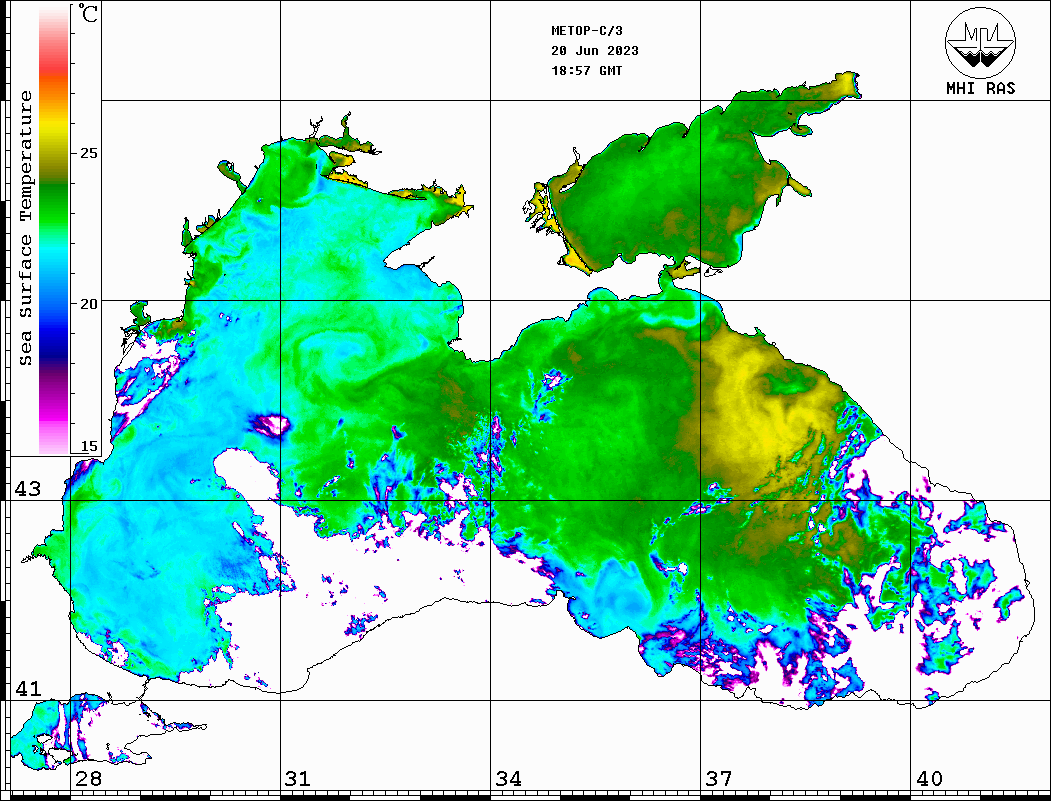This screenshot has width=1051, height=801.
Task: Click the '20' temperature scale value
Action: click(89, 304)
